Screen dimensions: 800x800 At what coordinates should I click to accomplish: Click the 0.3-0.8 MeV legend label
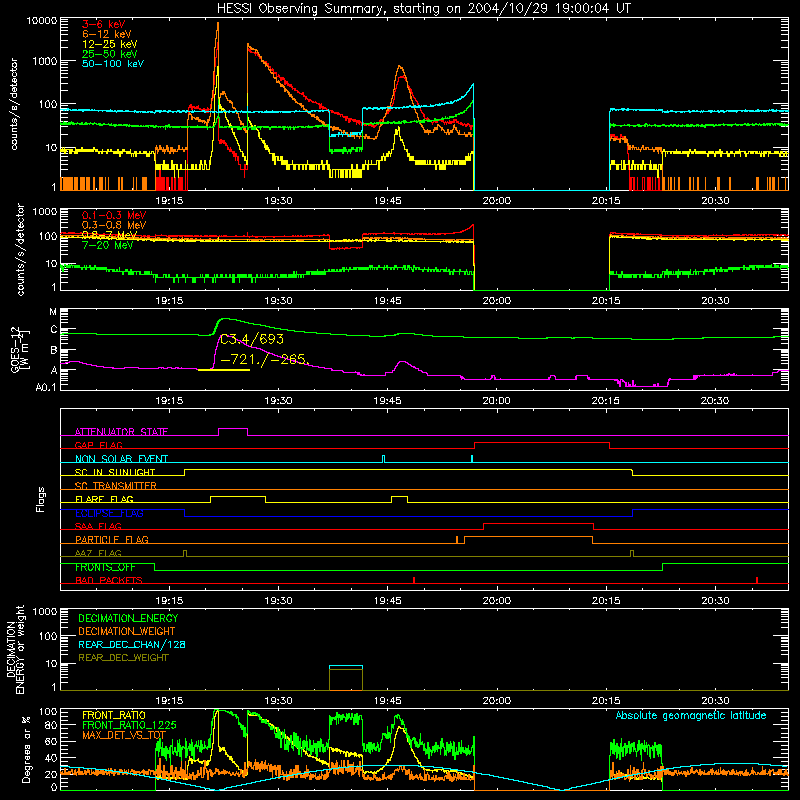click(x=114, y=225)
